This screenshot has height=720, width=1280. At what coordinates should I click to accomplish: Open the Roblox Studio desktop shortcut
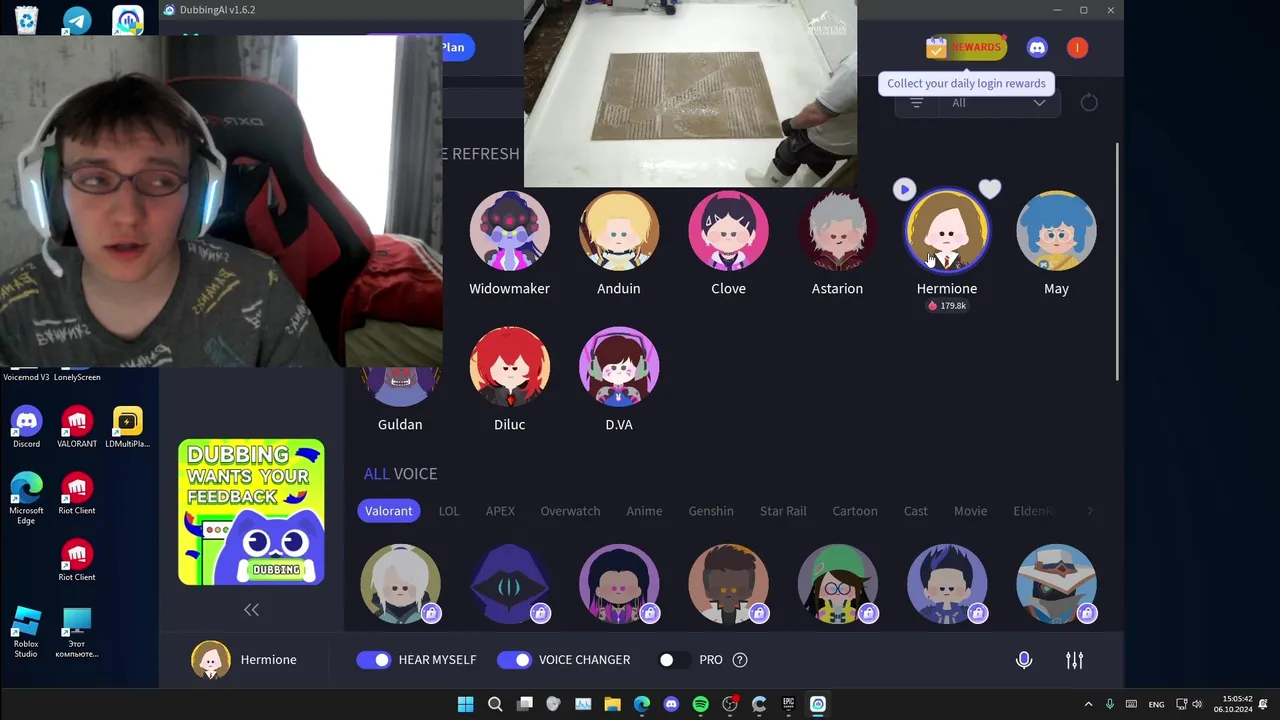pyautogui.click(x=26, y=632)
